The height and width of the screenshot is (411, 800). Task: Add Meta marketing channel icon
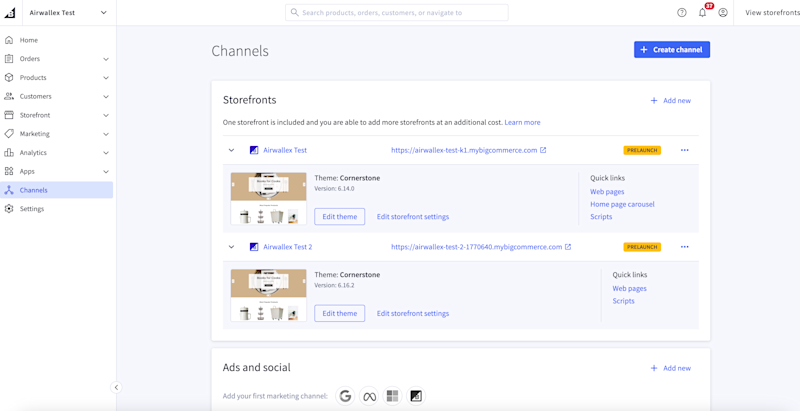click(369, 396)
